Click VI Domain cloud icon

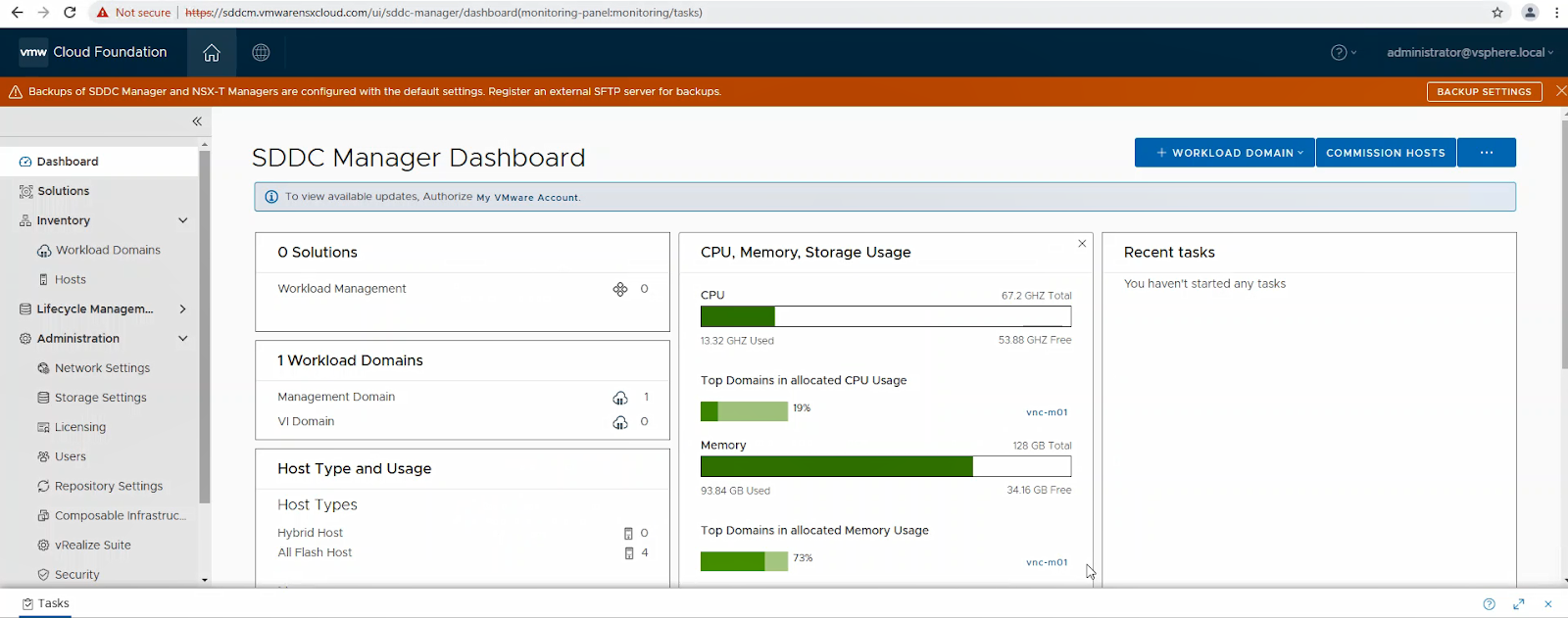coord(620,422)
